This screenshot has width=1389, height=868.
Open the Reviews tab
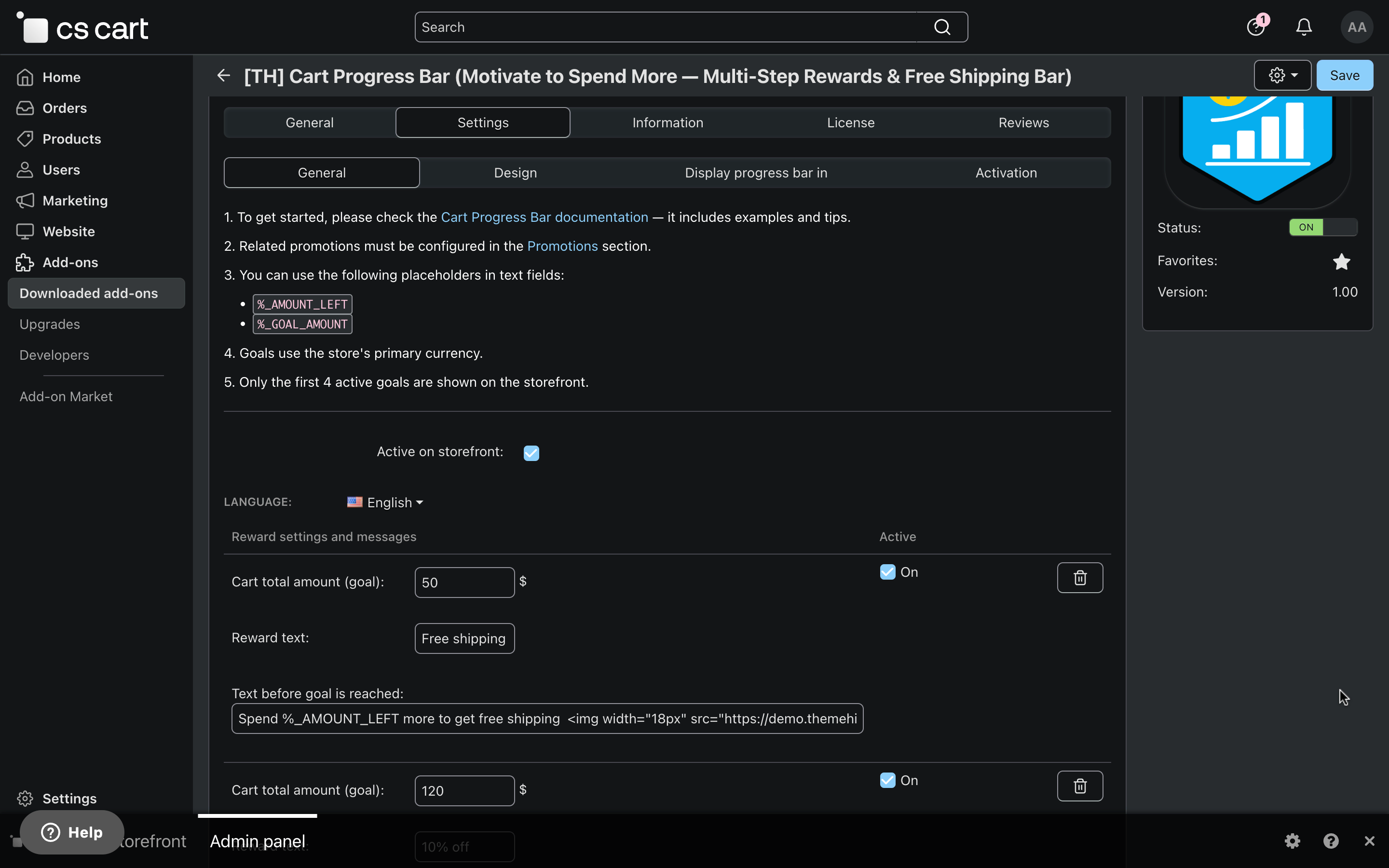pos(1023,122)
